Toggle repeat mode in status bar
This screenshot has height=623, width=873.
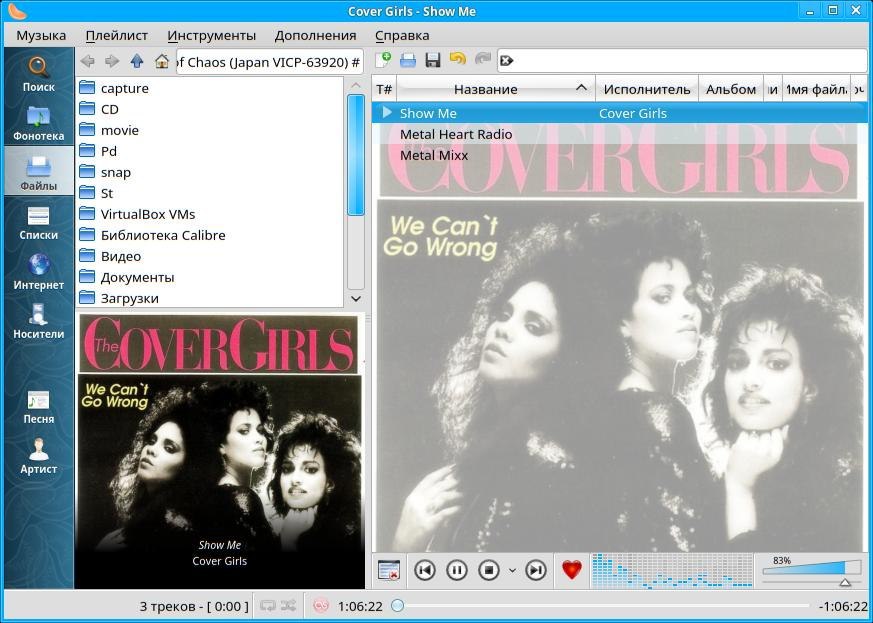tap(268, 606)
